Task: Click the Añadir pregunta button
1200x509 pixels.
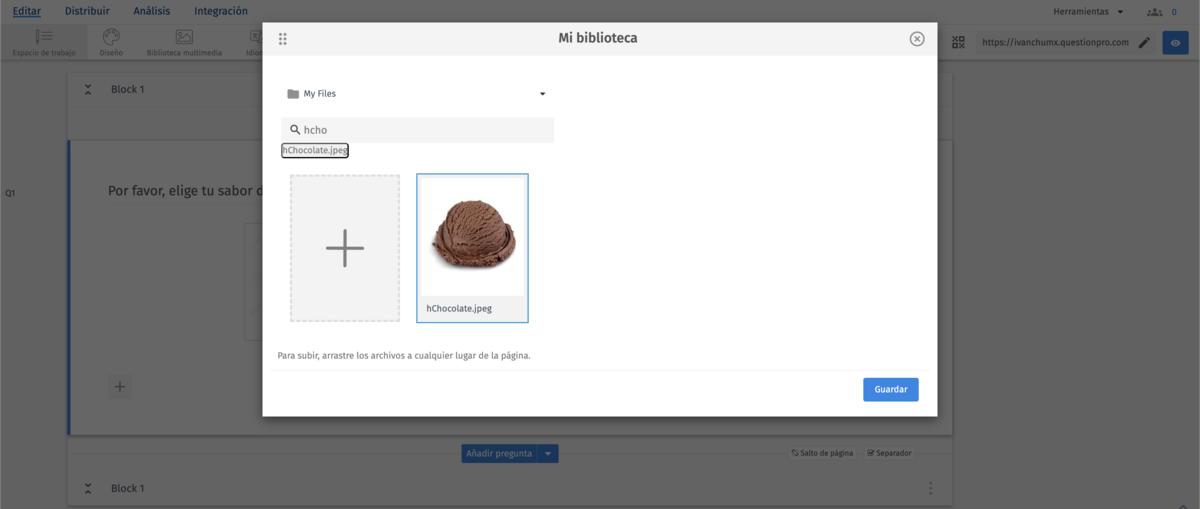Action: 499,453
